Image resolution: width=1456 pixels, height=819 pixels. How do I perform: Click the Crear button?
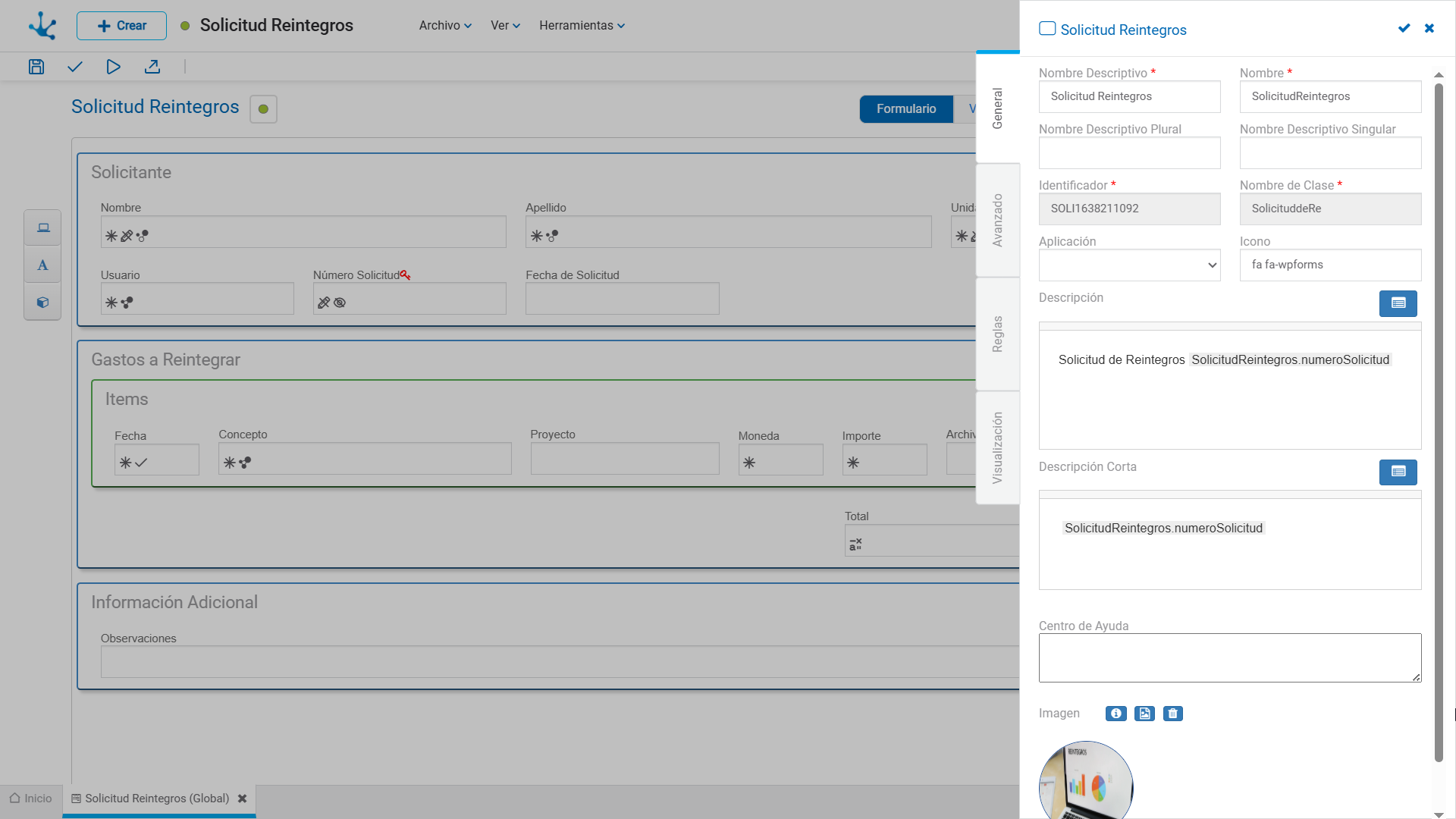(x=121, y=26)
